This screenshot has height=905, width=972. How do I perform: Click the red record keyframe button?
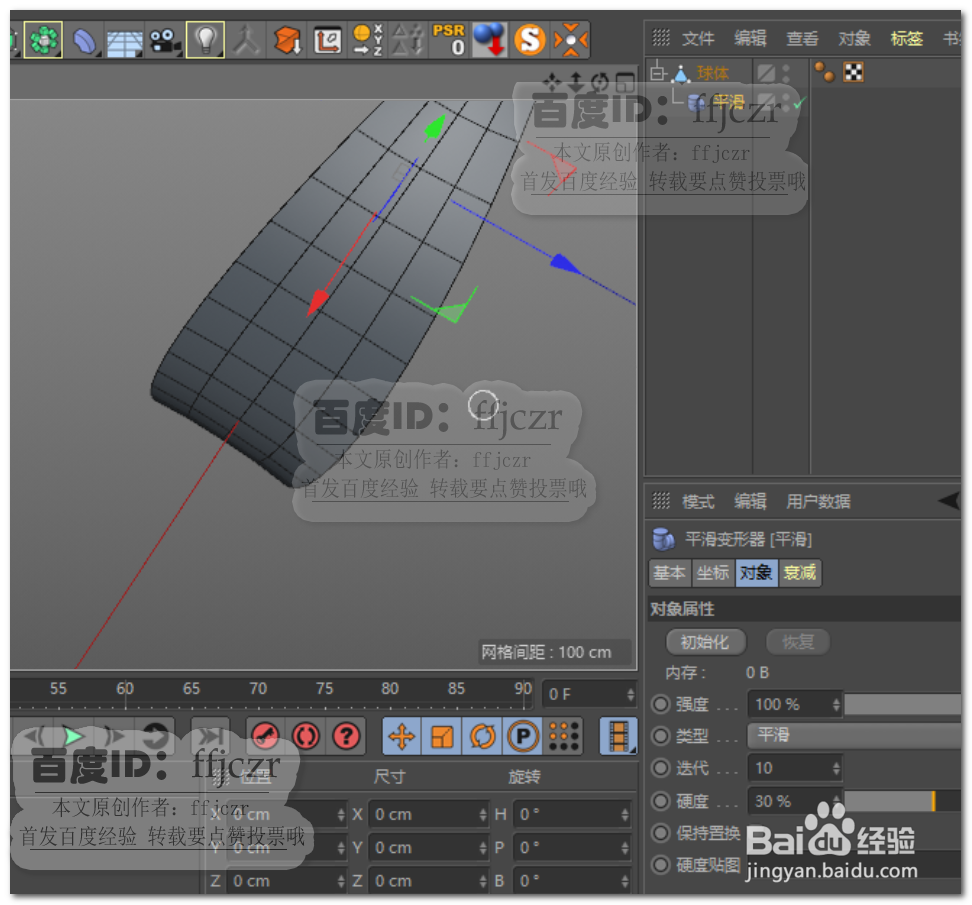click(x=265, y=736)
